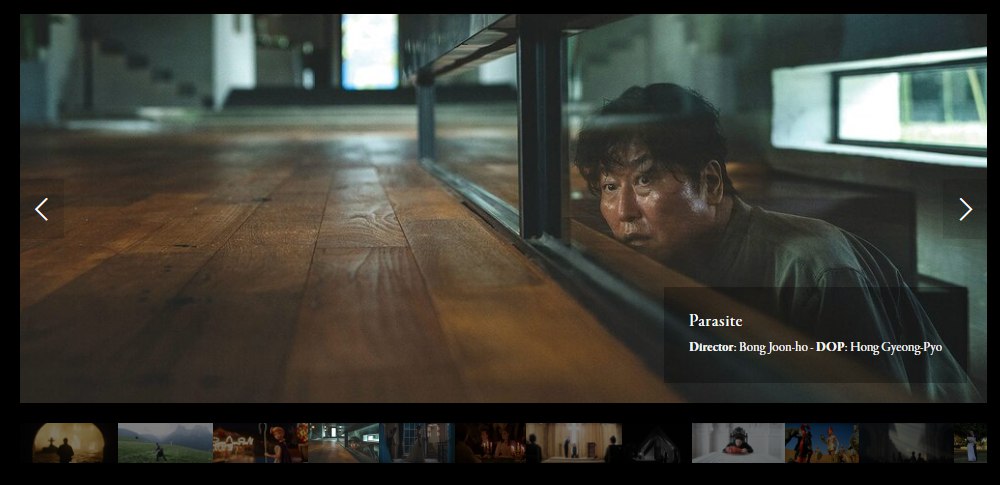This screenshot has height=485, width=1000.
Task: Select the dark tent-shaped thumbnail
Action: pyautogui.click(x=656, y=443)
